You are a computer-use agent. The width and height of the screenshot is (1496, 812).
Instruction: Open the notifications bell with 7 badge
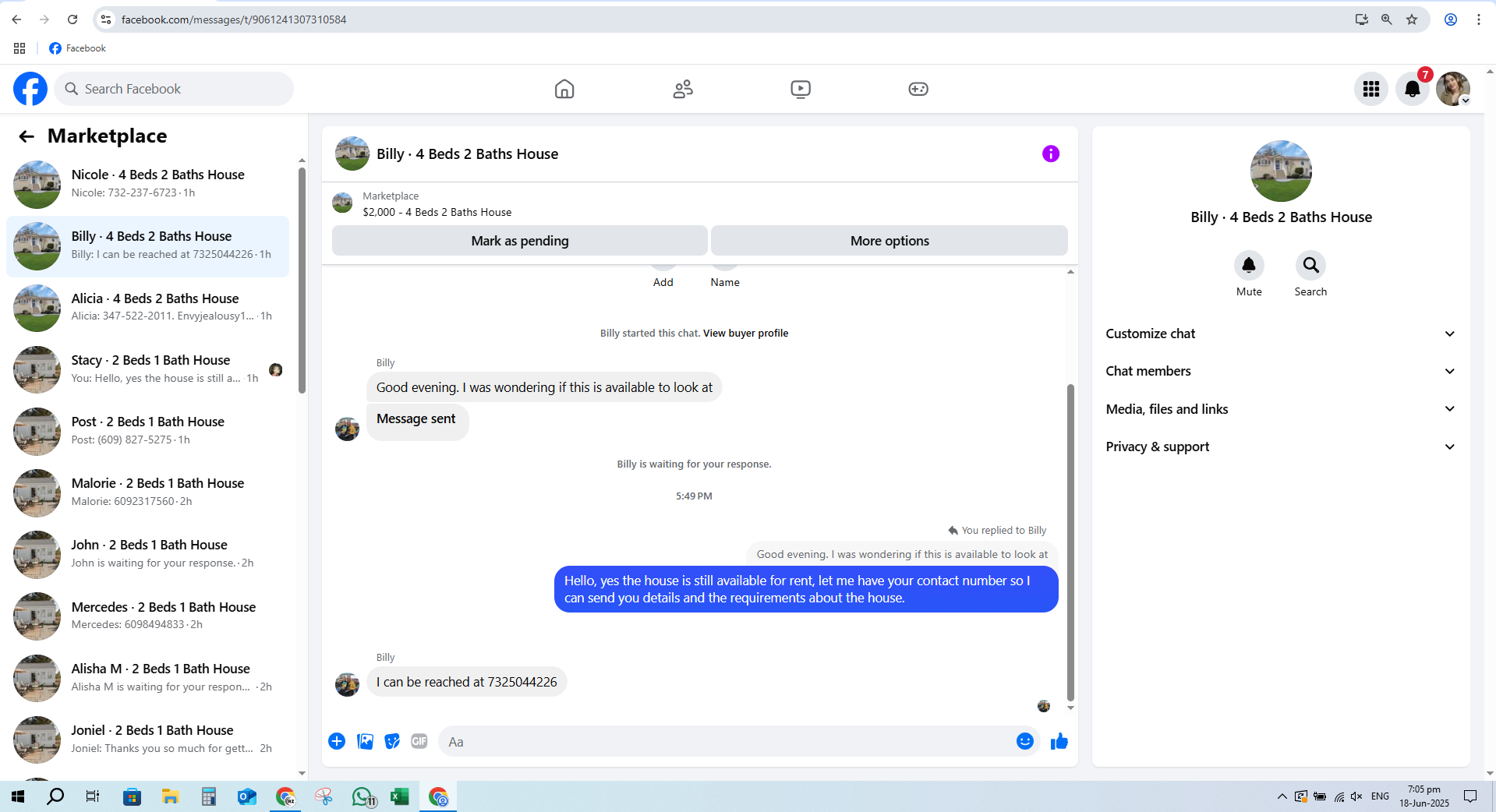click(x=1413, y=89)
